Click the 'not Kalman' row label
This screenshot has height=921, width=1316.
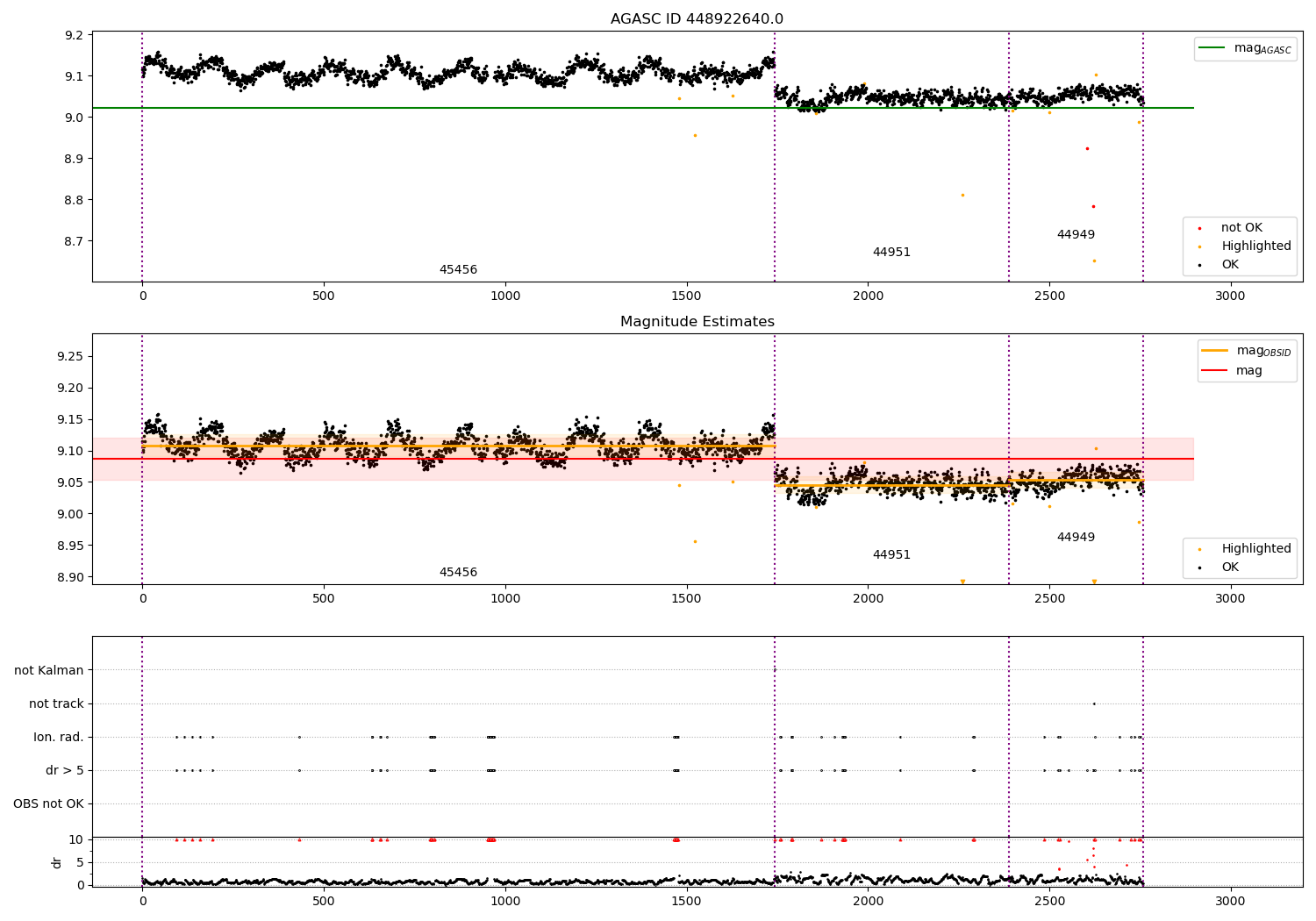pos(49,671)
